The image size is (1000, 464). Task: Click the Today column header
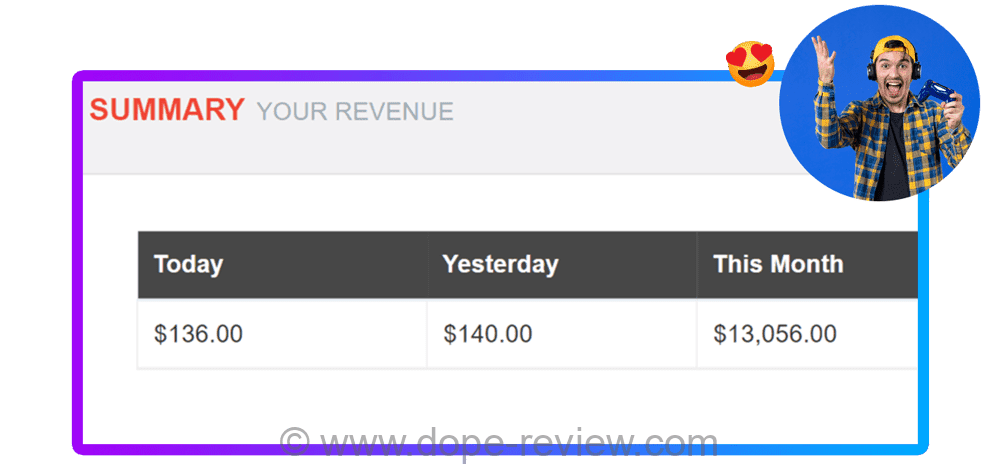tap(188, 265)
